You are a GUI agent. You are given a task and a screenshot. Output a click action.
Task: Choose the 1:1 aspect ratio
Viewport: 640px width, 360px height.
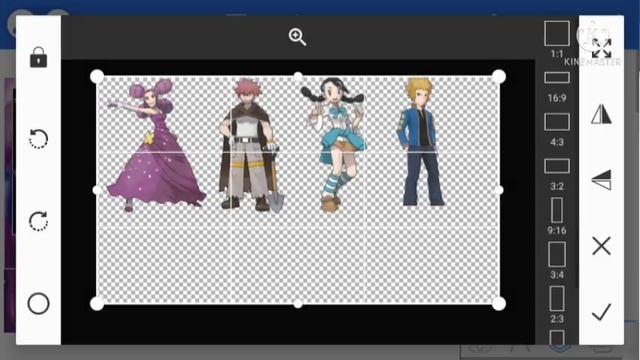(557, 40)
